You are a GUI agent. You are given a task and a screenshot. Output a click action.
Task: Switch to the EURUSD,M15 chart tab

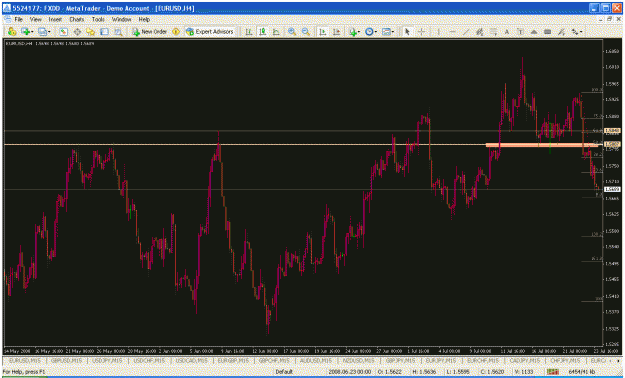(x=25, y=360)
